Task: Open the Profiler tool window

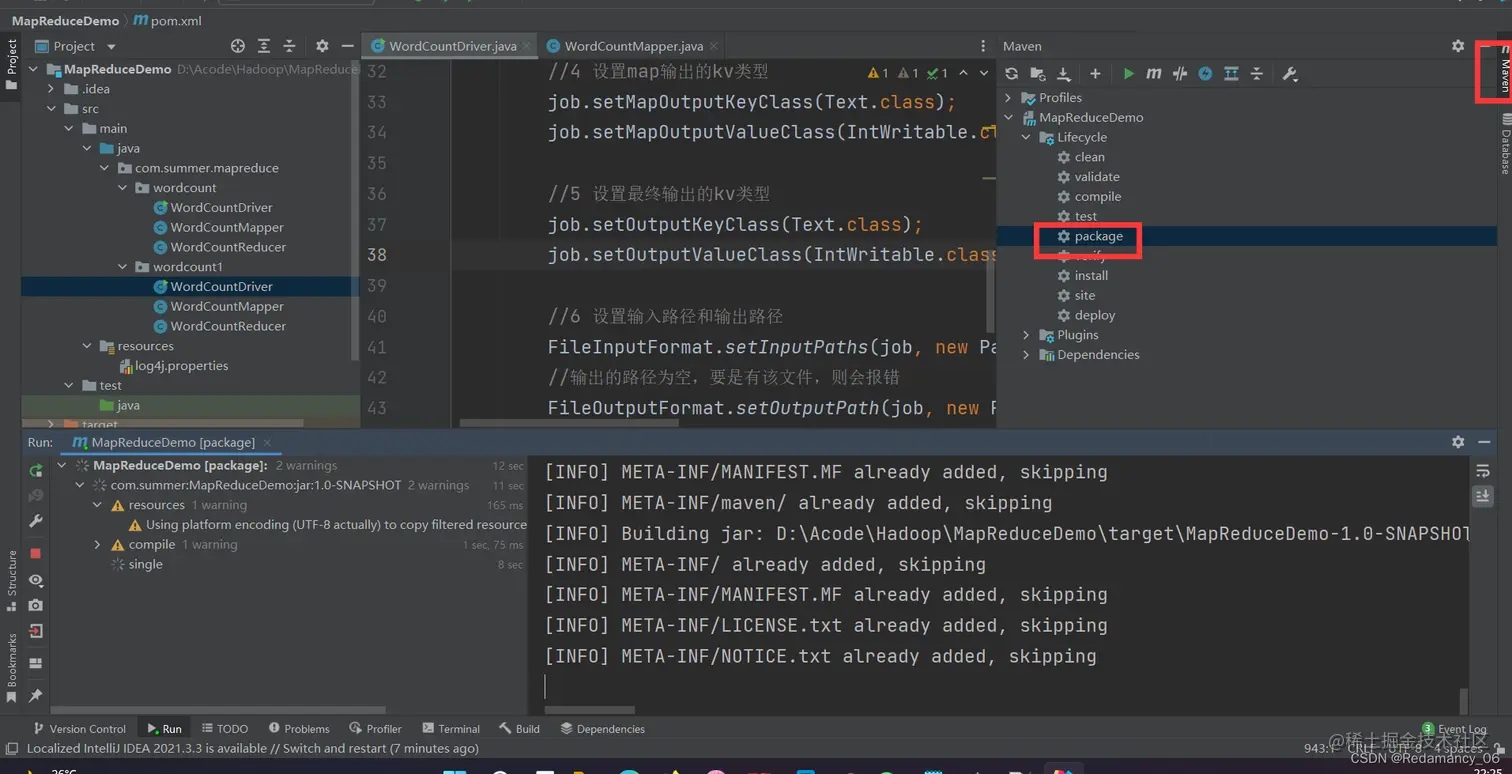Action: 375,729
